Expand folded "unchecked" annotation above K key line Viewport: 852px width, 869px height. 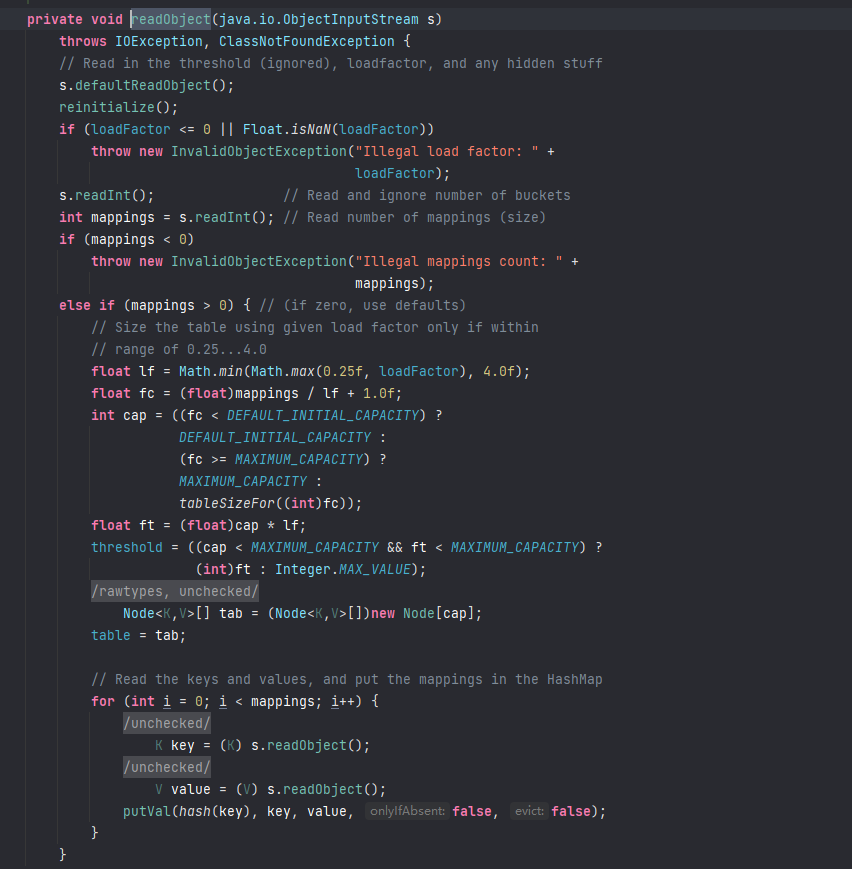(x=167, y=723)
